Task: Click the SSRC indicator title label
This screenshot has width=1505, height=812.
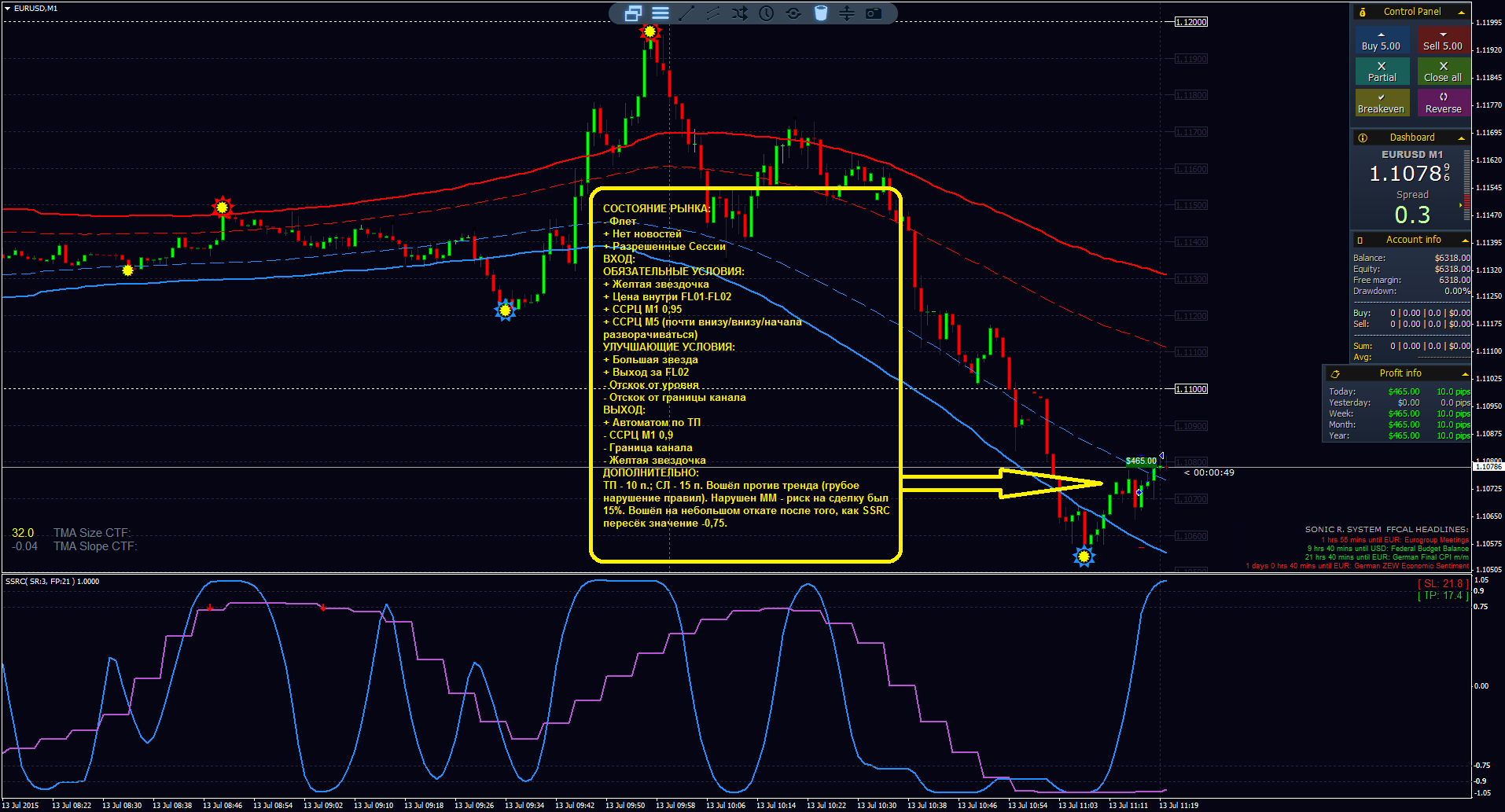Action: [52, 582]
